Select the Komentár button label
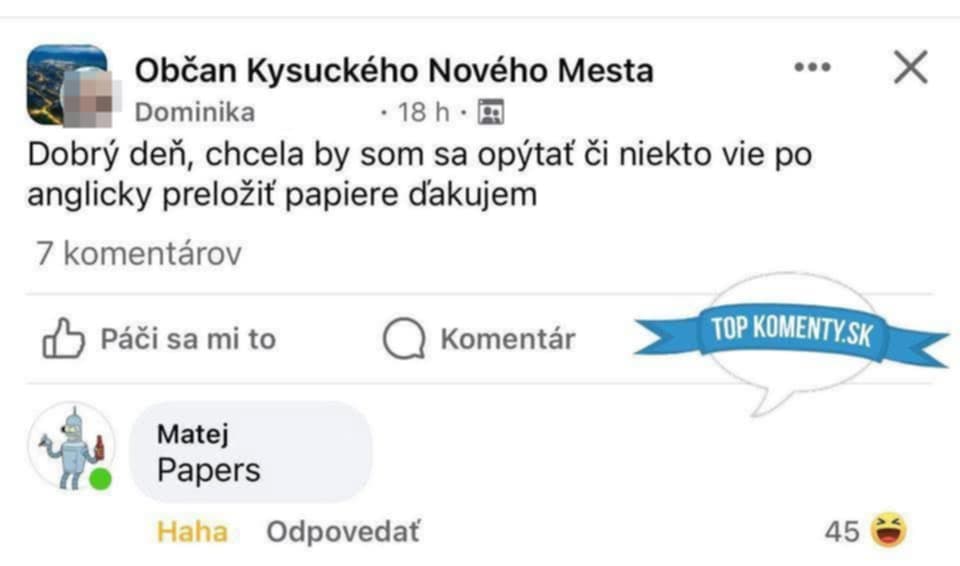This screenshot has height=566, width=960. pos(508,339)
